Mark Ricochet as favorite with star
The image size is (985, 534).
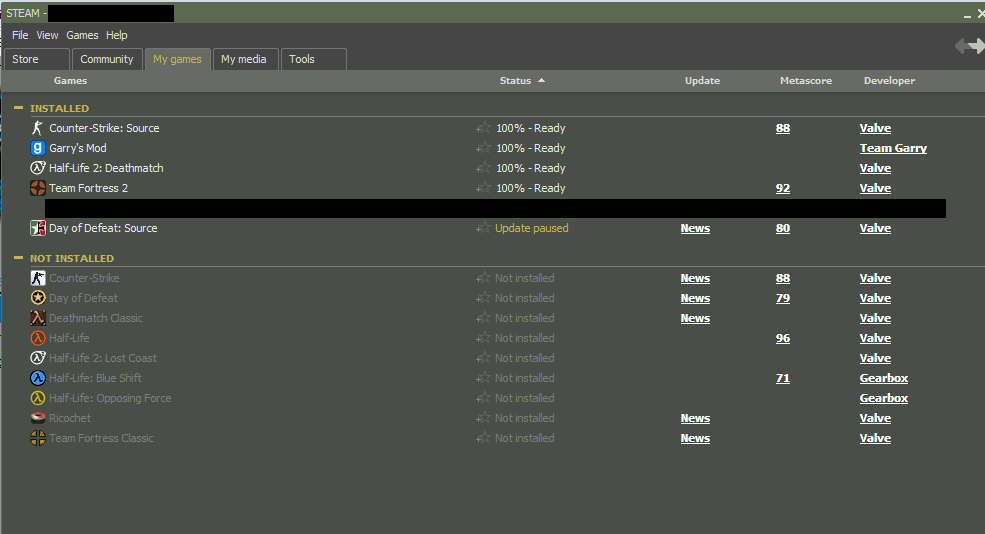click(x=483, y=418)
